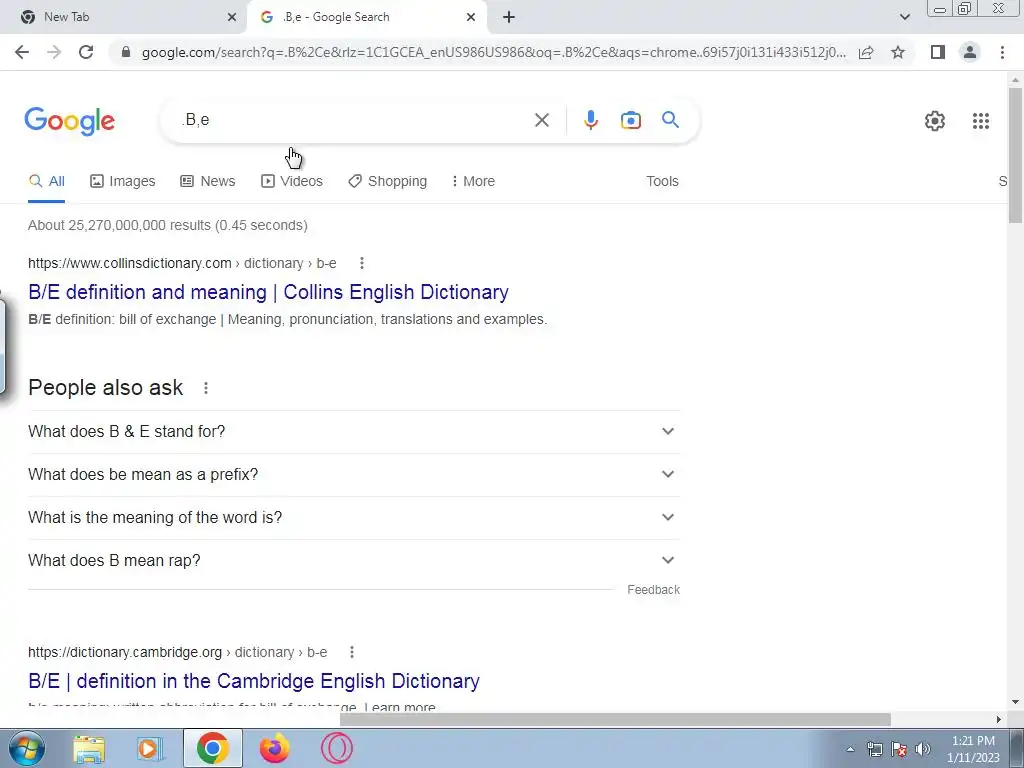The width and height of the screenshot is (1024, 768).
Task: Launch Firefox from taskbar
Action: click(x=274, y=748)
